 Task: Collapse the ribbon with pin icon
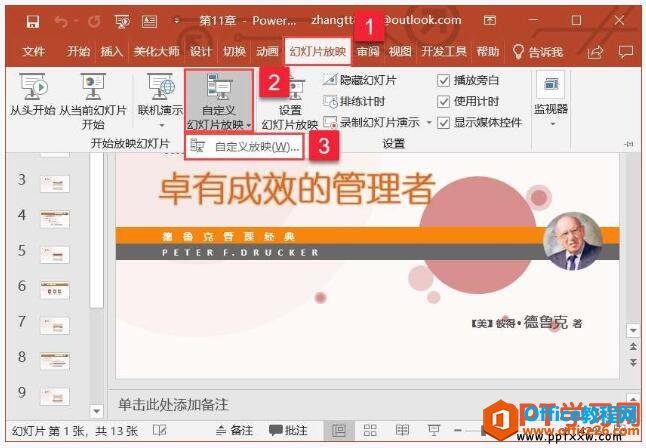point(629,144)
